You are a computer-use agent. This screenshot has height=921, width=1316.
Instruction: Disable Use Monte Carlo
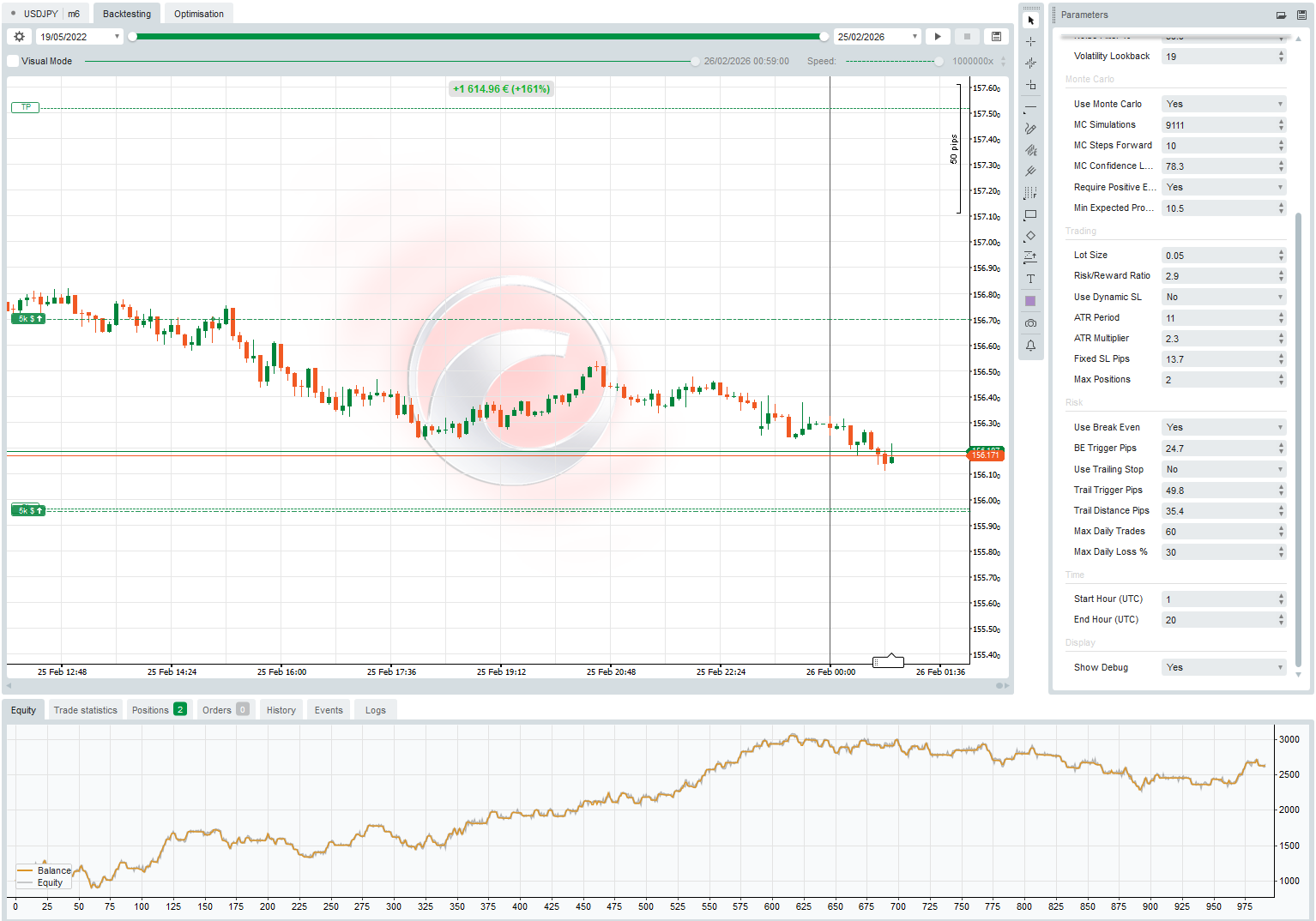tap(1224, 103)
